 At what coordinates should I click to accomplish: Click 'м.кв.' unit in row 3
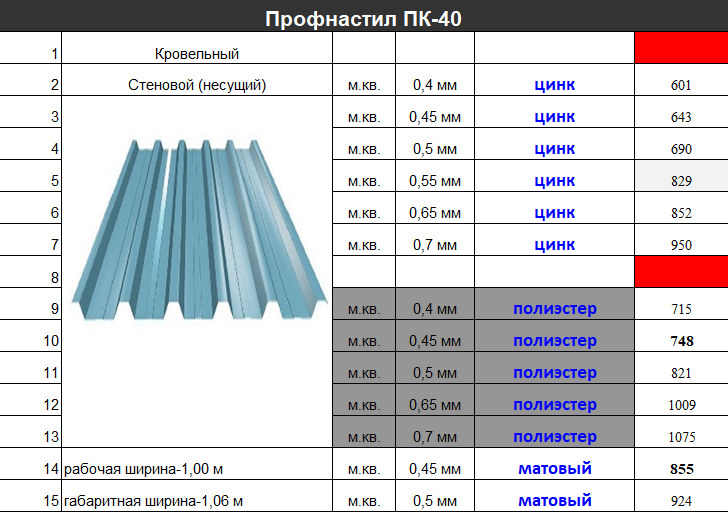[x=364, y=118]
